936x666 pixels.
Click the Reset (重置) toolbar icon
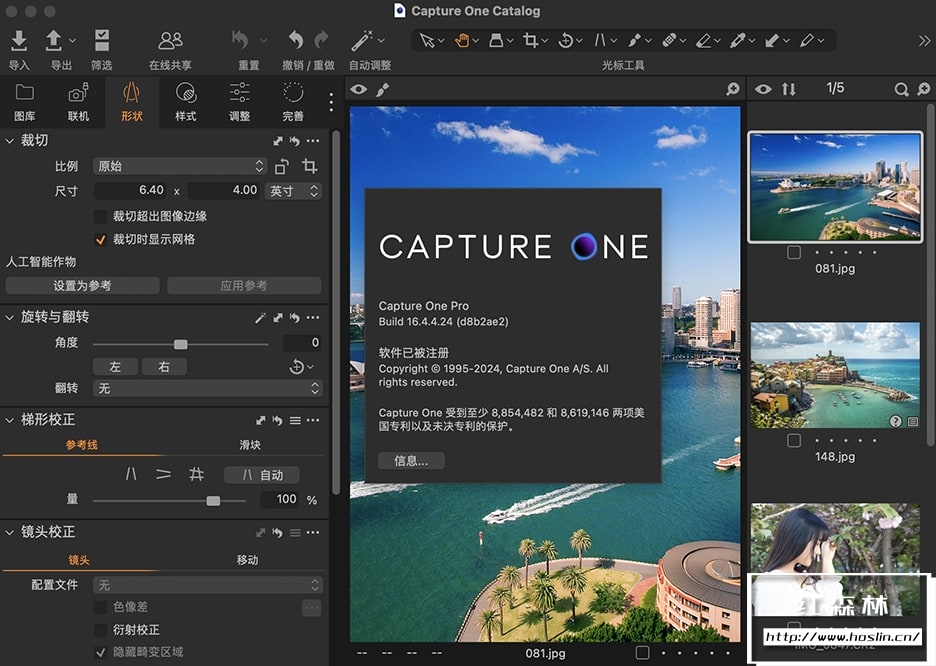coord(241,41)
